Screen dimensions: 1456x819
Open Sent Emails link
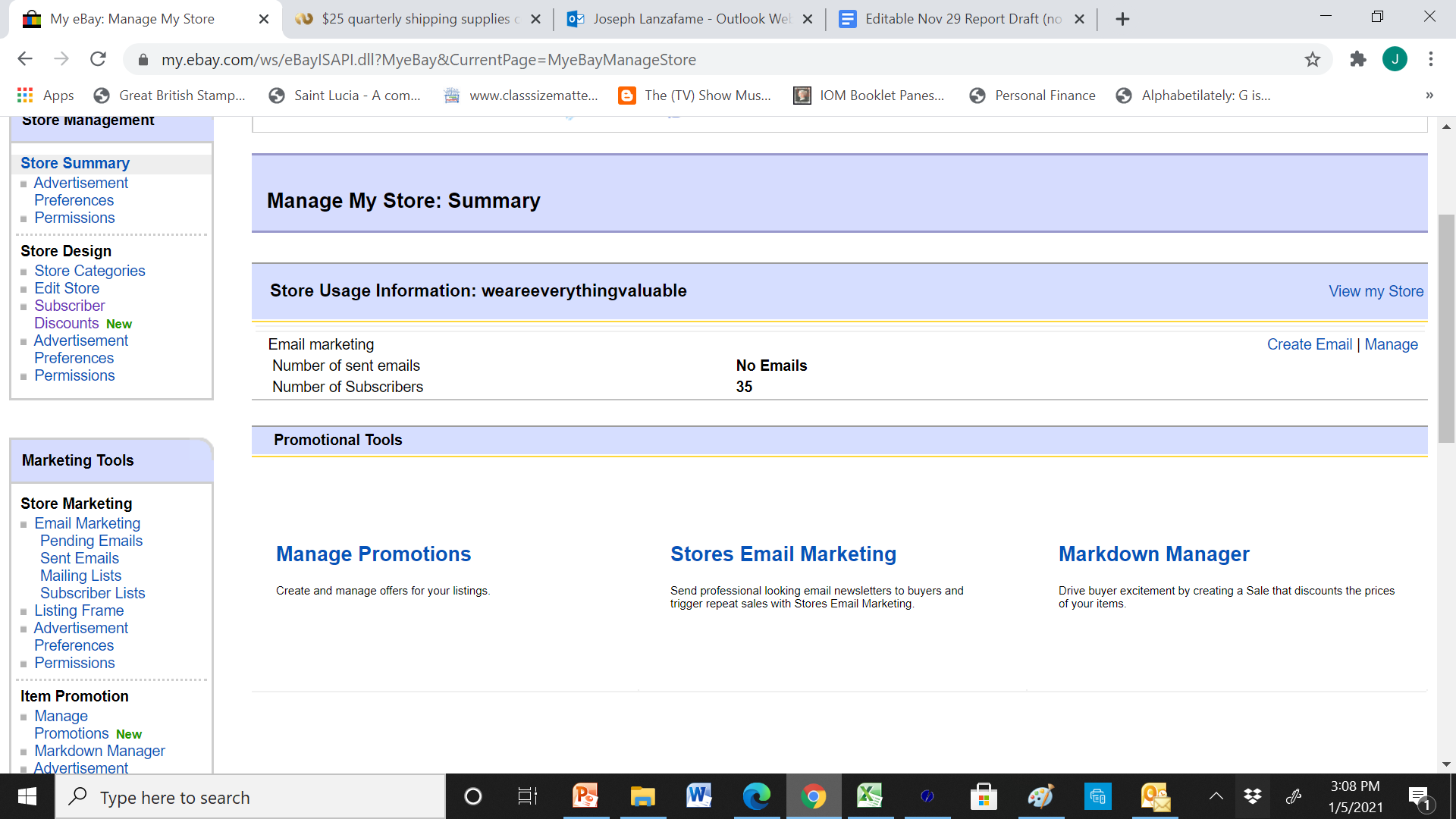coord(79,558)
